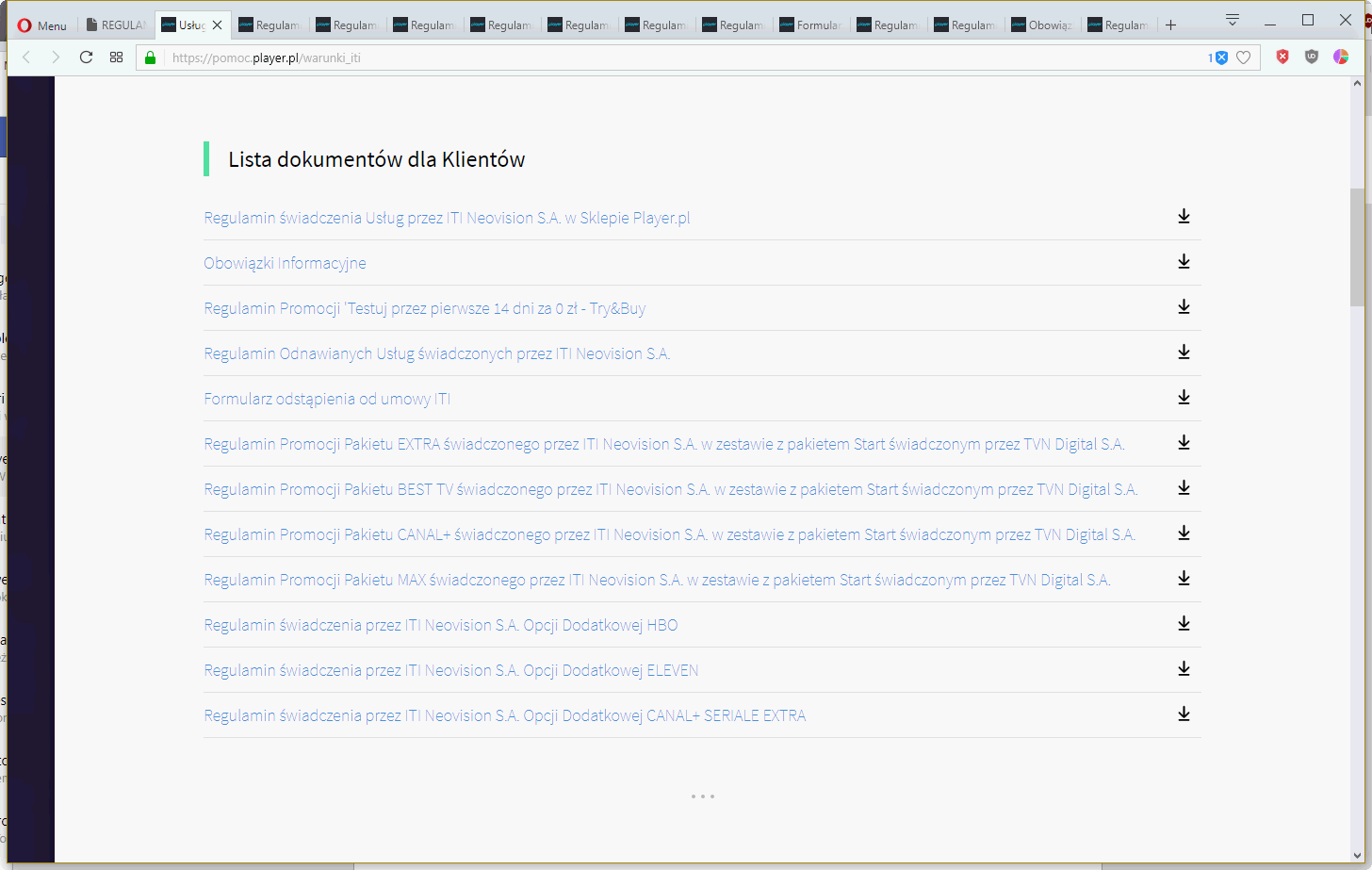The image size is (1372, 870).
Task: Switch to the Obowiąz tab
Action: (x=1041, y=25)
